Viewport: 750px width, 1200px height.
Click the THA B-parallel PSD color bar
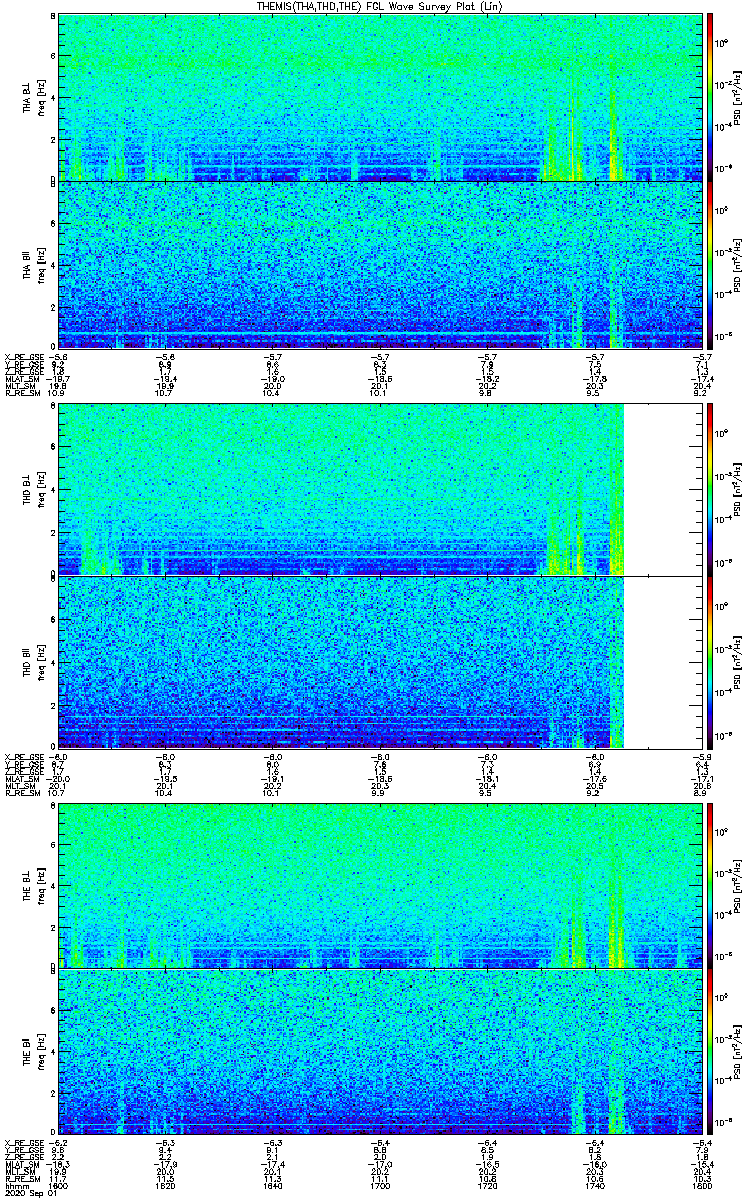pos(710,265)
